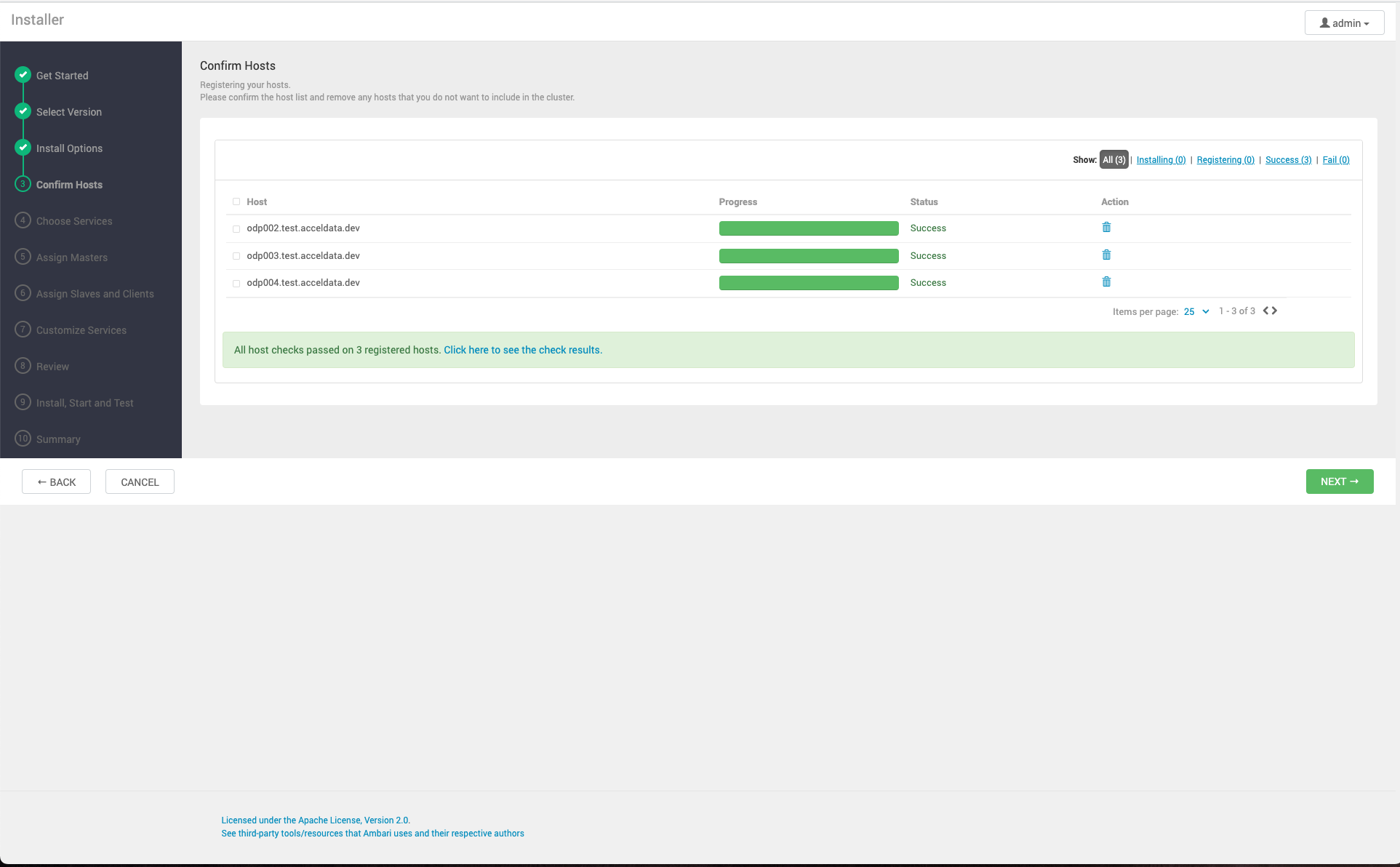The height and width of the screenshot is (867, 1400).
Task: Go to next page arrow in pagination
Action: [1274, 311]
